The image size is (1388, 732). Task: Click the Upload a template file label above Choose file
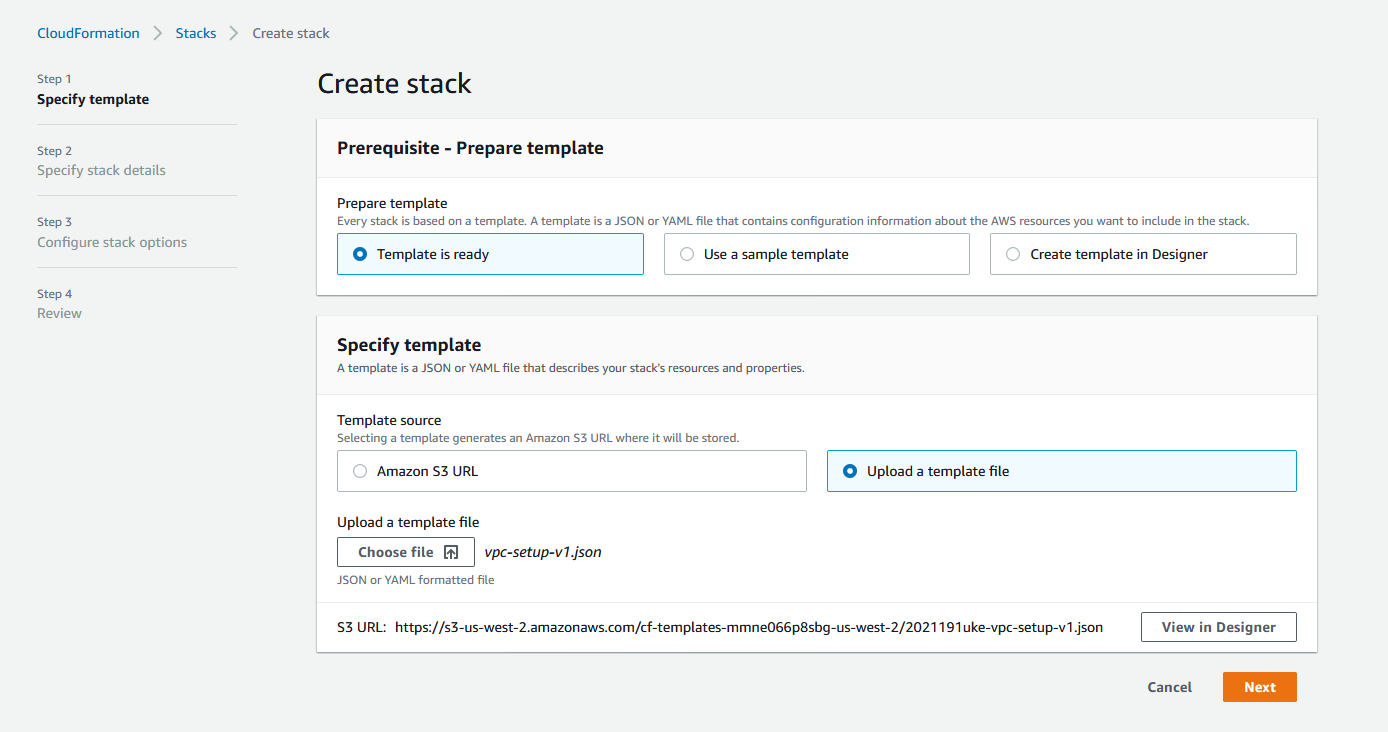(408, 522)
